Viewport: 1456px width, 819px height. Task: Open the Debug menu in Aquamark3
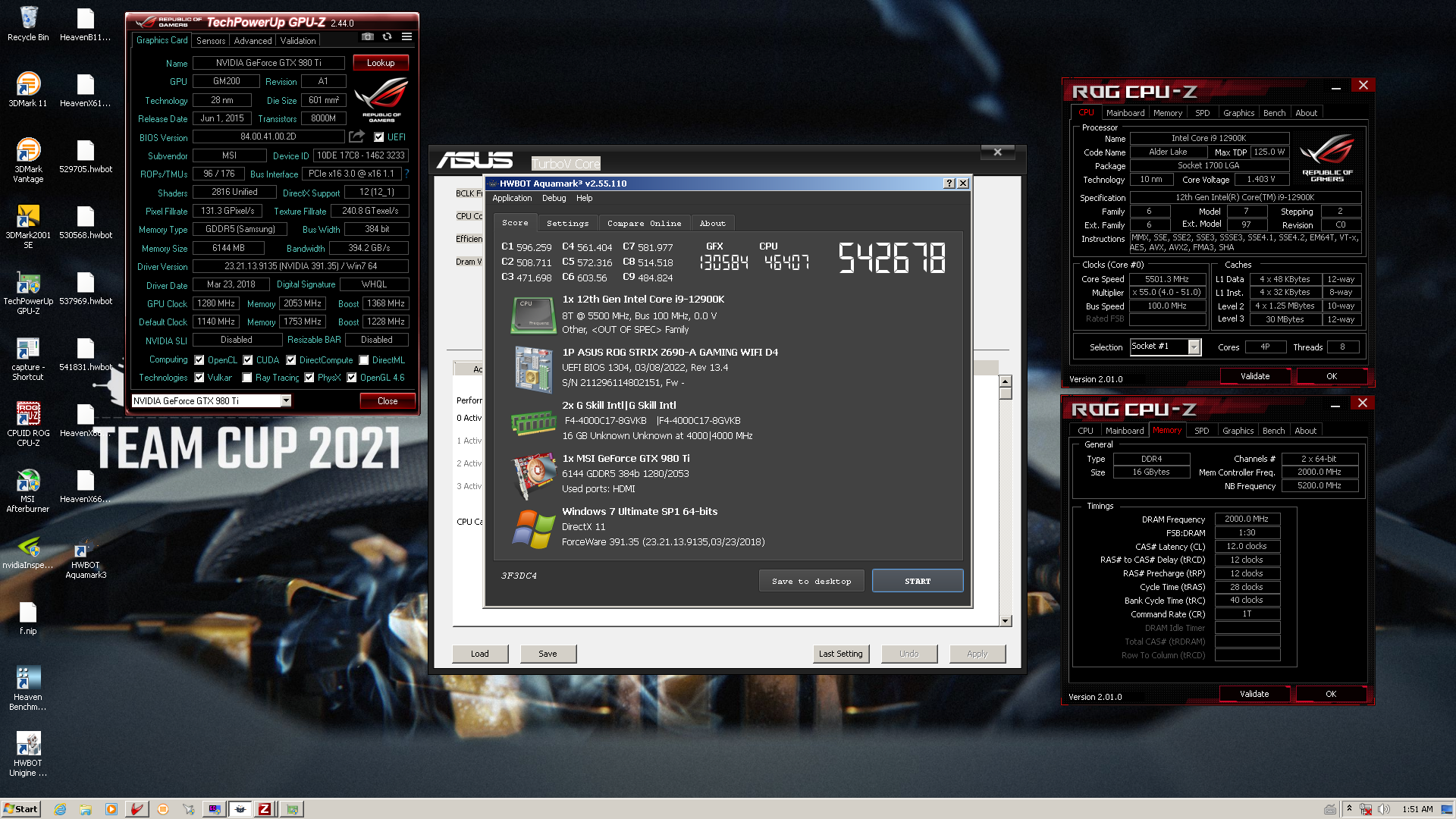tap(554, 199)
